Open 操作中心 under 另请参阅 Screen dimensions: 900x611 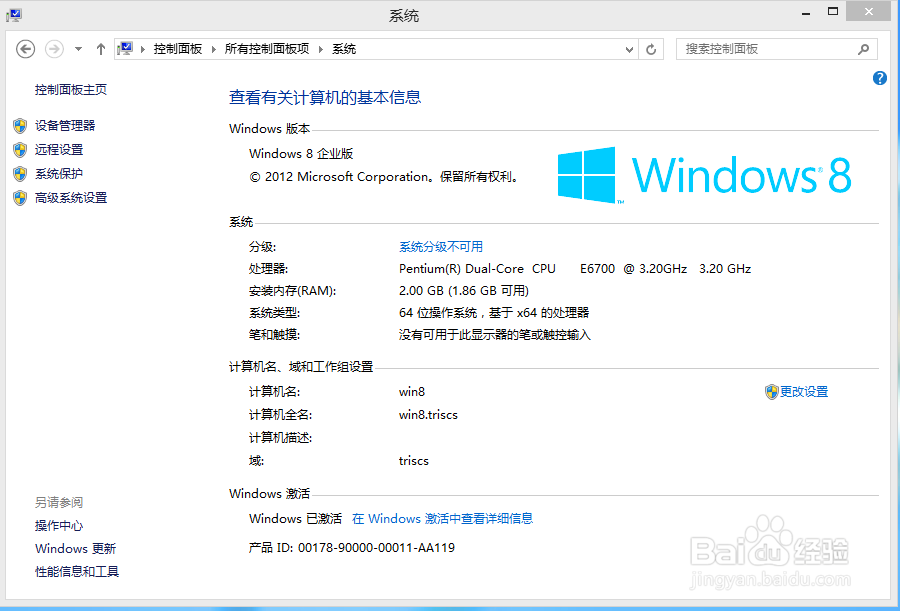click(59, 526)
